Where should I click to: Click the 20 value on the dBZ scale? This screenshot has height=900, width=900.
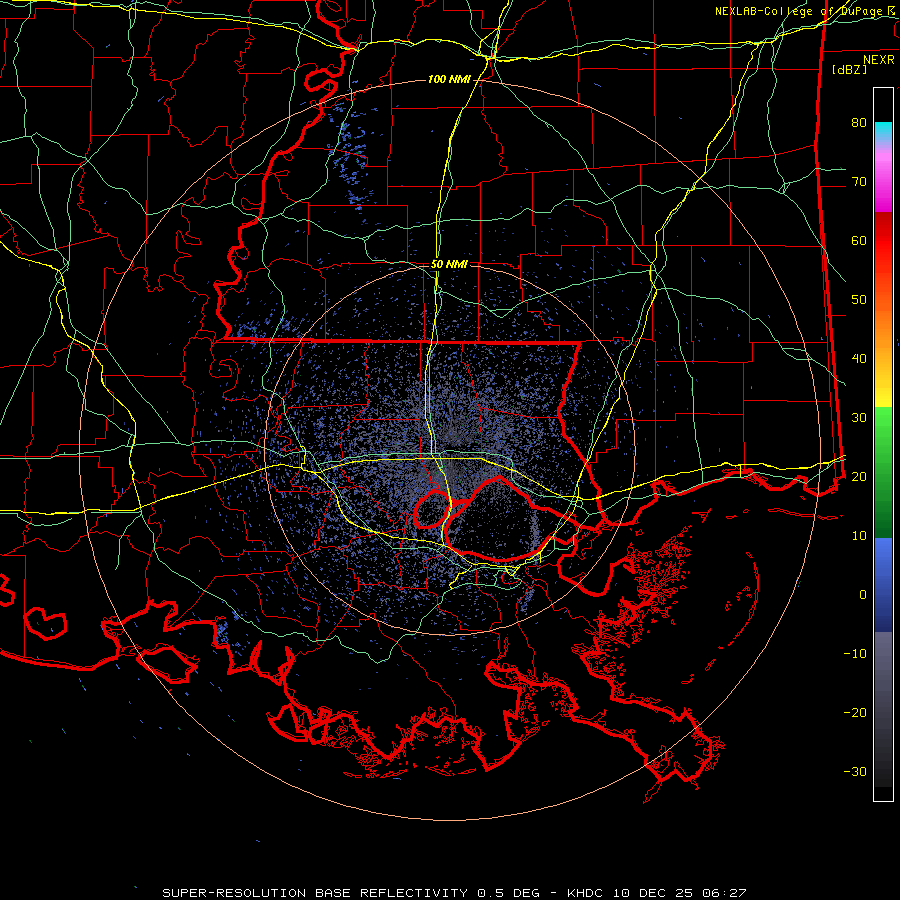tap(859, 477)
